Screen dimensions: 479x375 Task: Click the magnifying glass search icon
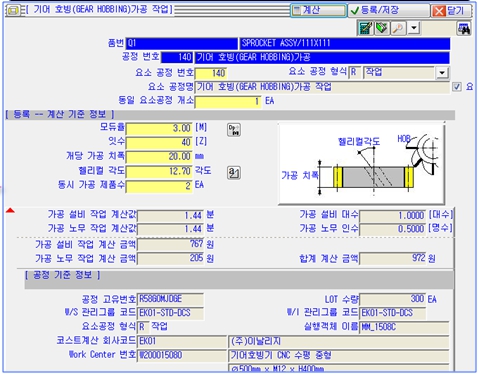coord(398,28)
